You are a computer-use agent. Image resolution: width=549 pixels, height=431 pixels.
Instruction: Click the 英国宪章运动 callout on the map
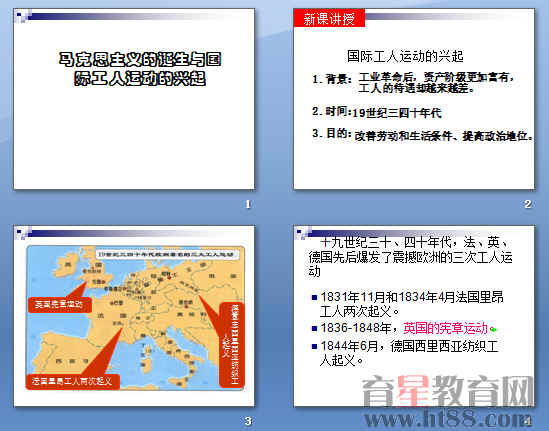(60, 304)
